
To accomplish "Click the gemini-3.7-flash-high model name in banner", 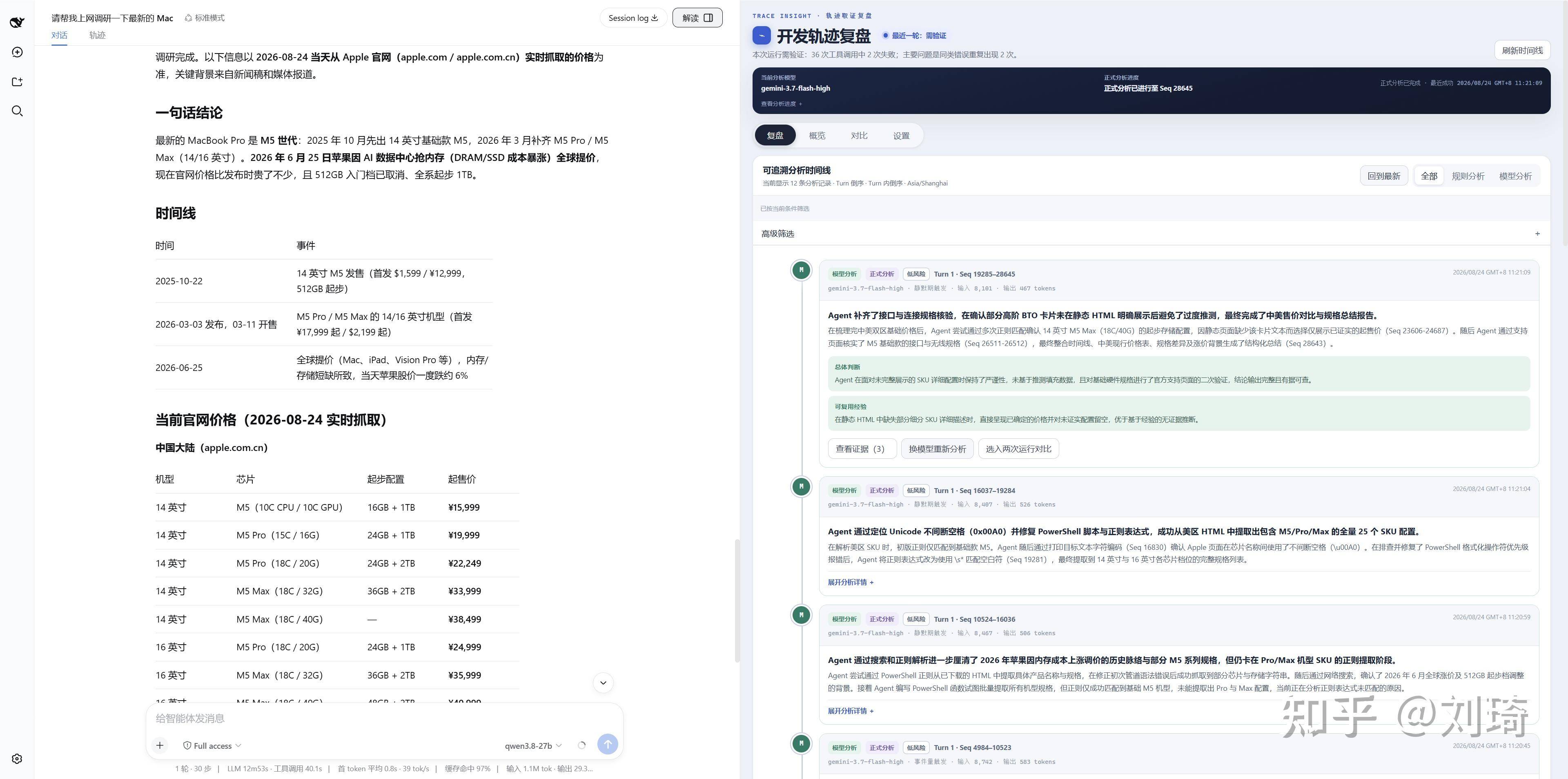I will pyautogui.click(x=795, y=88).
